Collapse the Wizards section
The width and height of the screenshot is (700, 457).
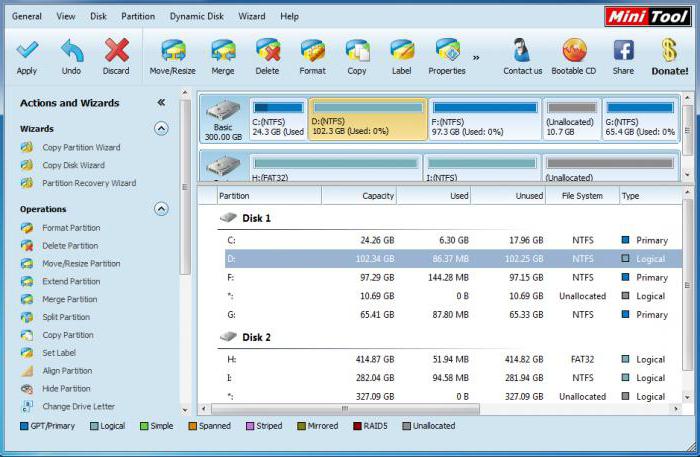(161, 129)
